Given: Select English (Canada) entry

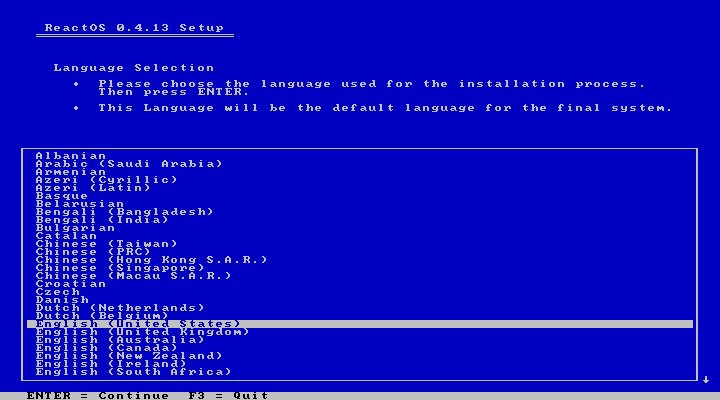Looking at the screenshot, I should click(107, 348).
